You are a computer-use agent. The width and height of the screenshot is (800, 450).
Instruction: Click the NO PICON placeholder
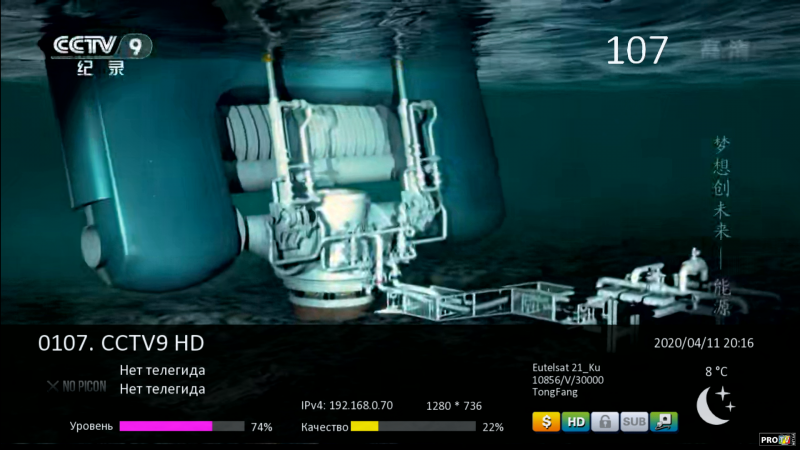pos(75,384)
